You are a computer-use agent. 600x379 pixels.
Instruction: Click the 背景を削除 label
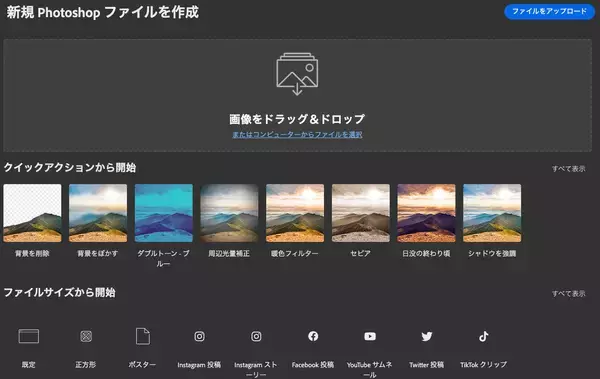[32, 253]
